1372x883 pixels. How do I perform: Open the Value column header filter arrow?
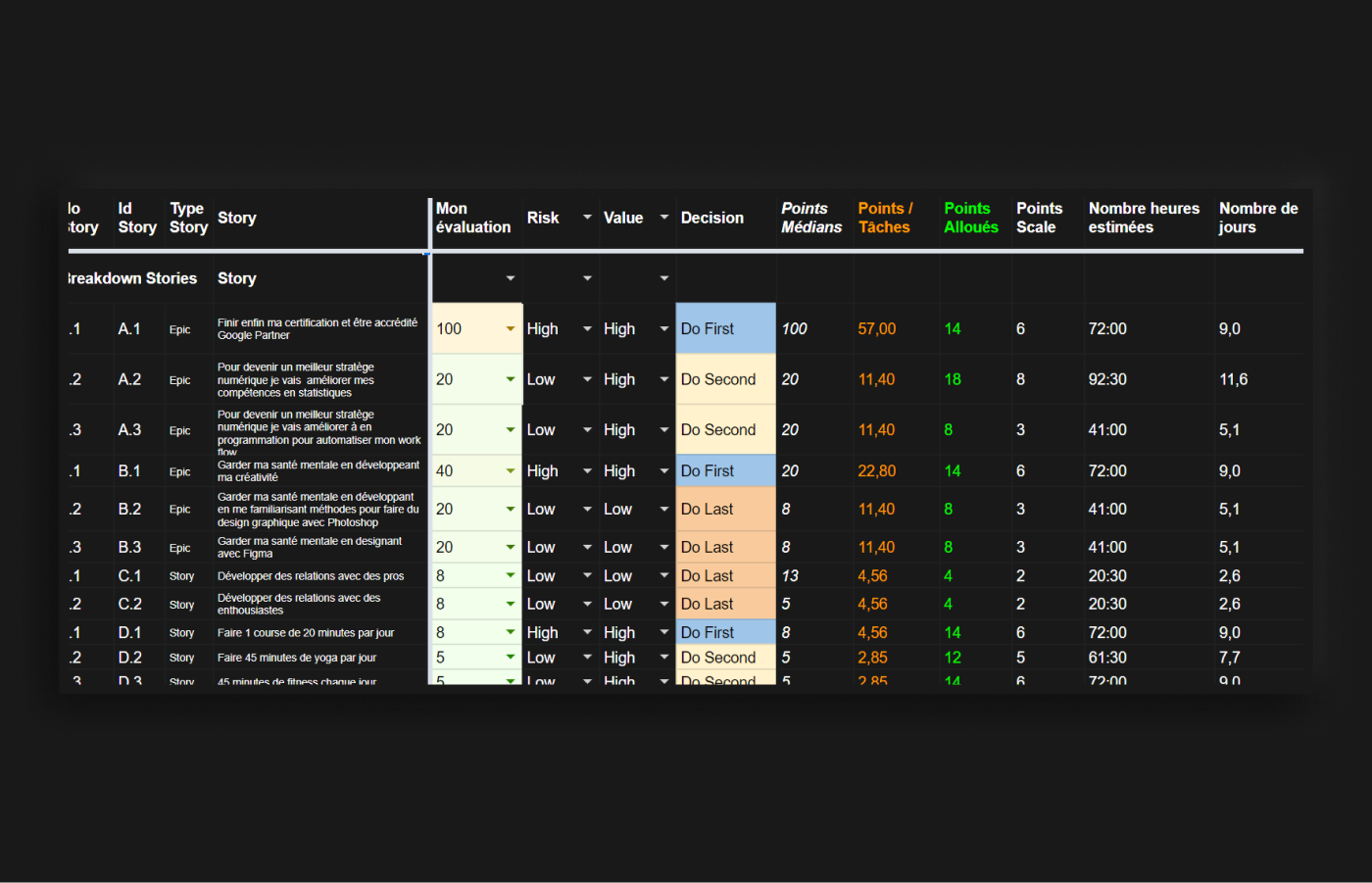click(x=663, y=218)
